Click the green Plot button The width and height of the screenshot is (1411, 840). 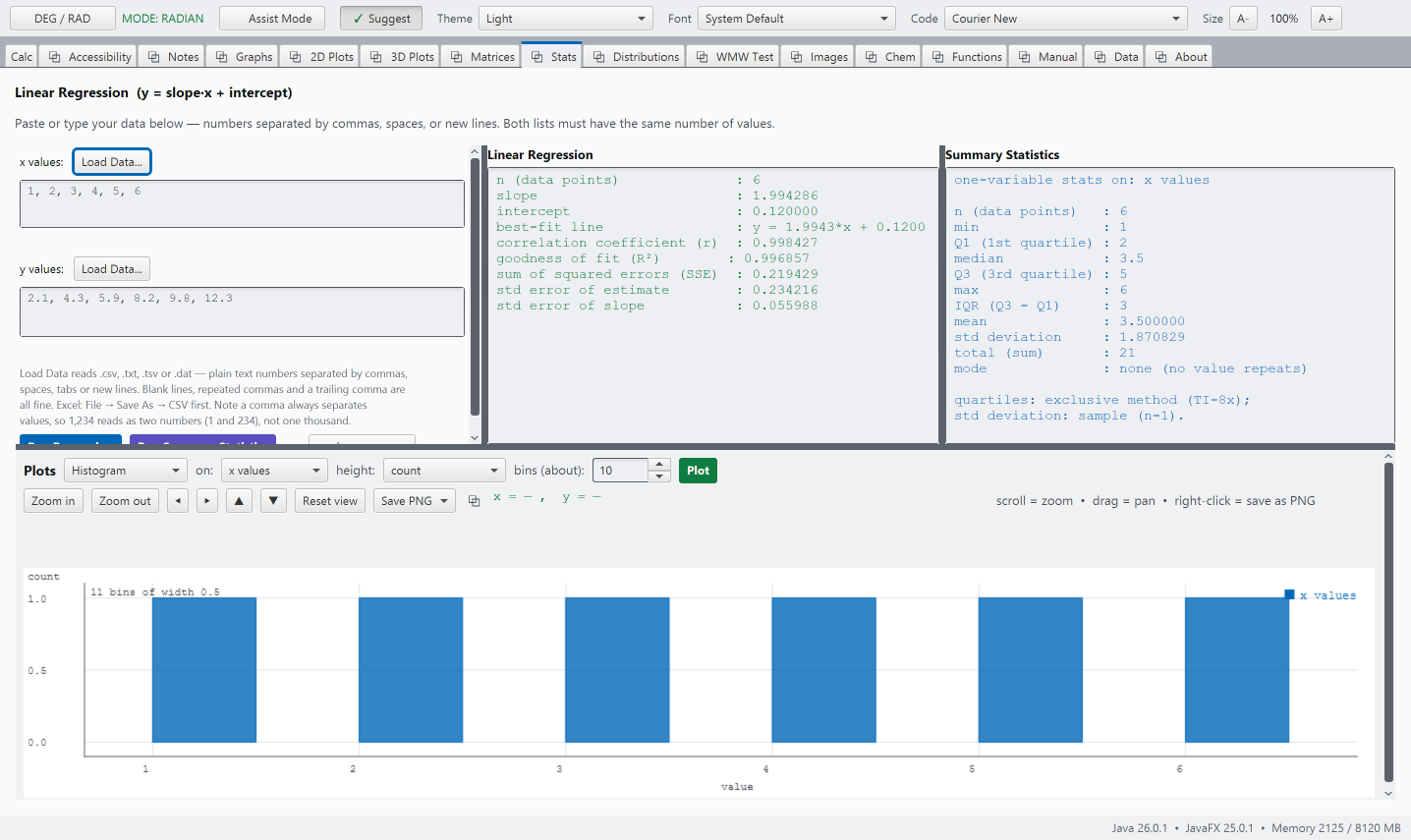698,471
